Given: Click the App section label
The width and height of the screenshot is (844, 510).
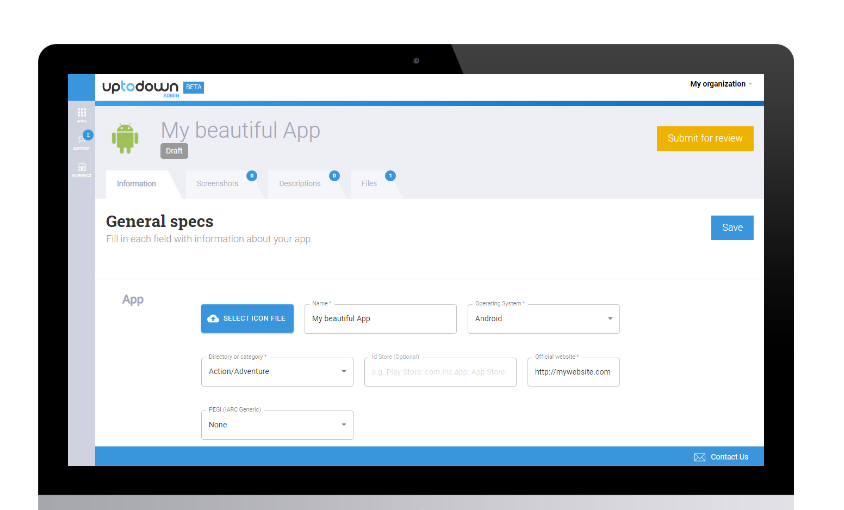Looking at the screenshot, I should point(133,299).
